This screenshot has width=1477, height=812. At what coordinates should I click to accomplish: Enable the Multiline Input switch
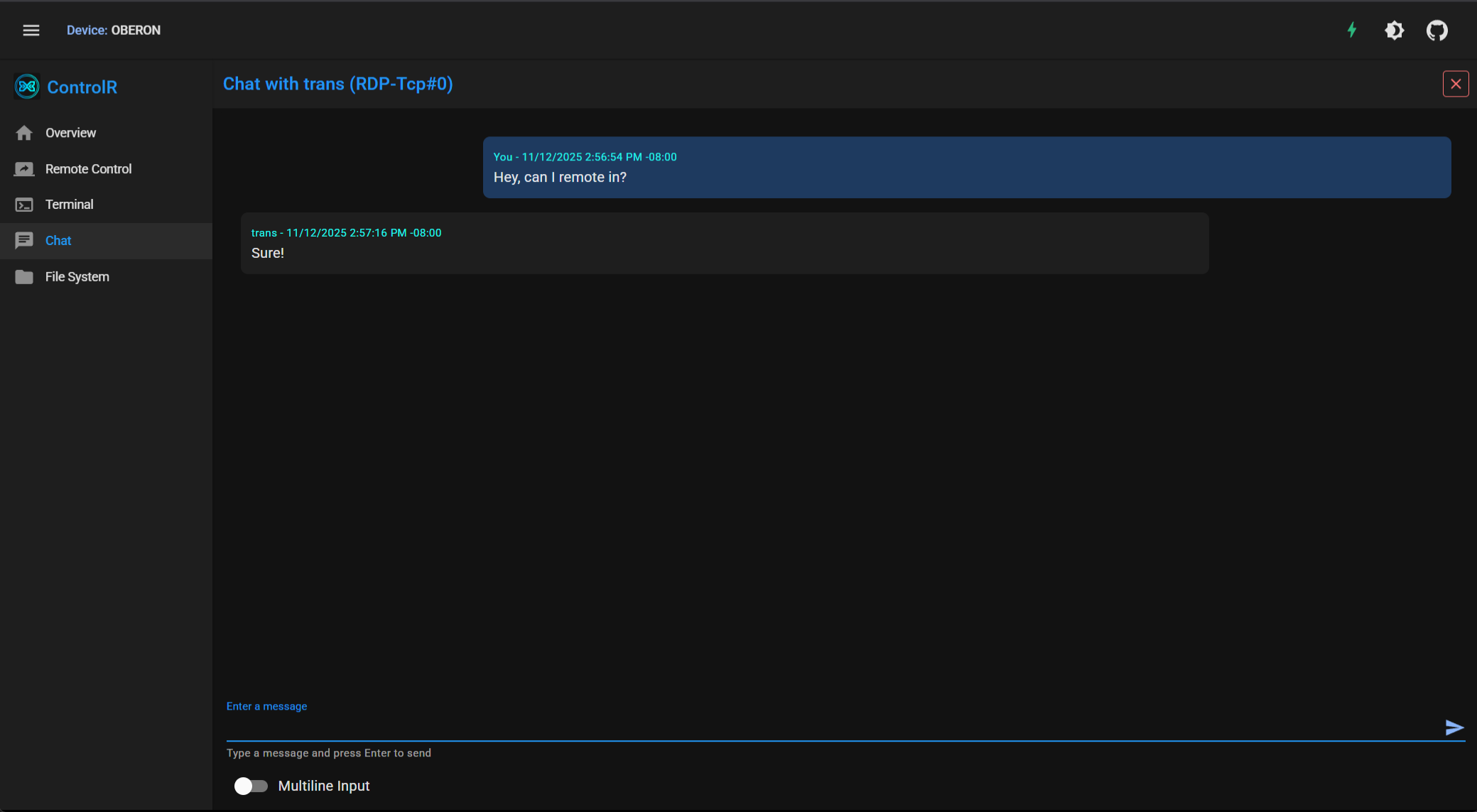pos(251,786)
